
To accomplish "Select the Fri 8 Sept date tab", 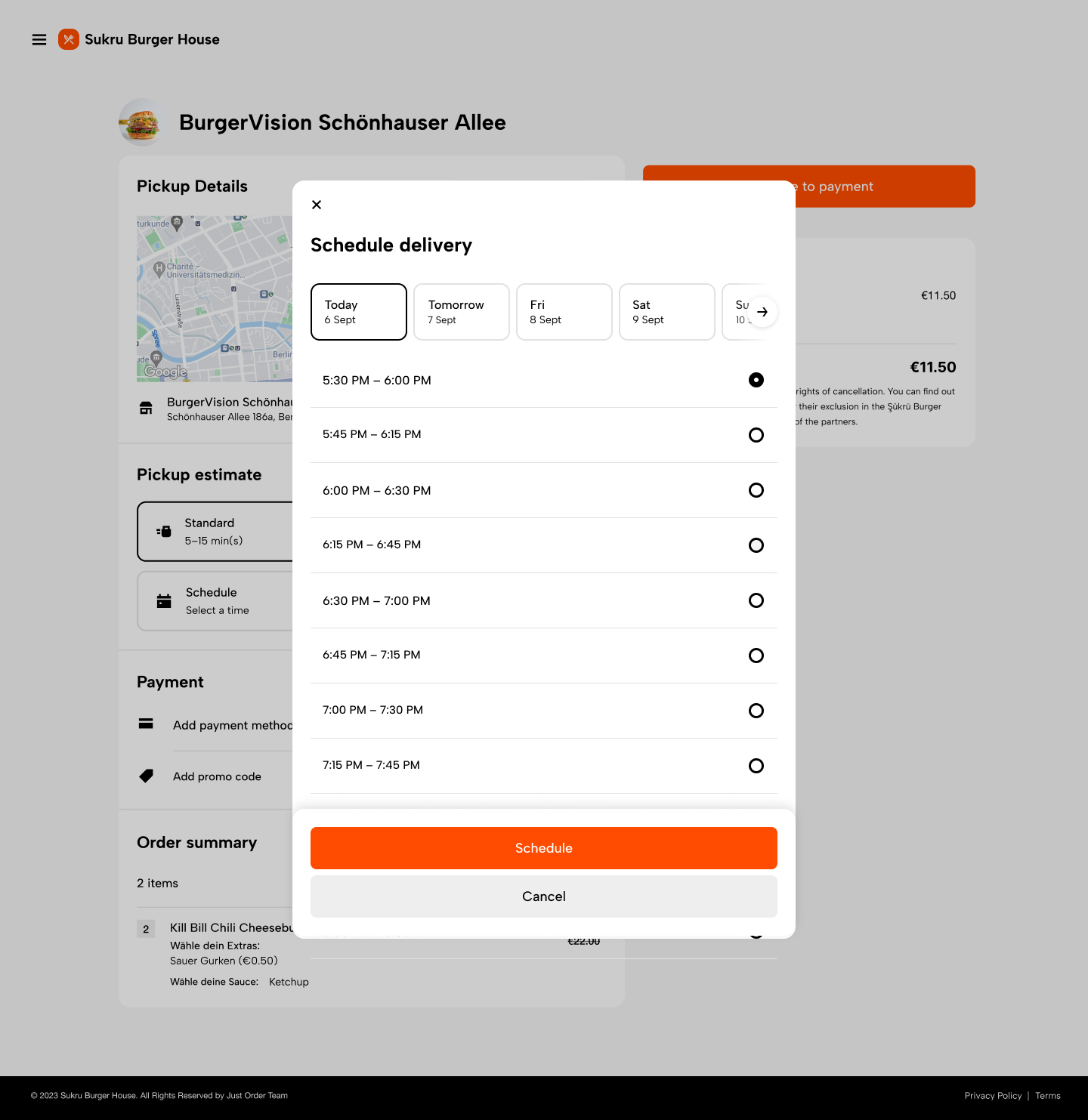I will [564, 312].
